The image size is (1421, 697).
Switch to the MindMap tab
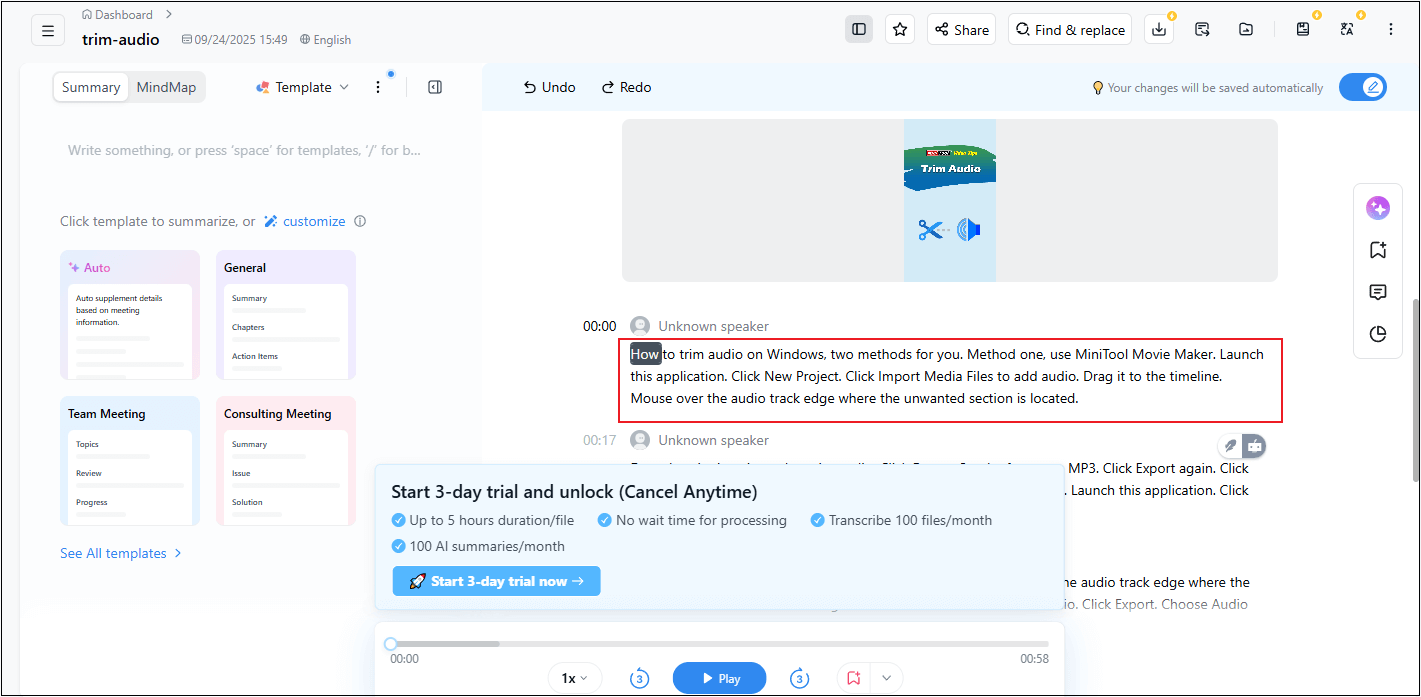pyautogui.click(x=167, y=87)
